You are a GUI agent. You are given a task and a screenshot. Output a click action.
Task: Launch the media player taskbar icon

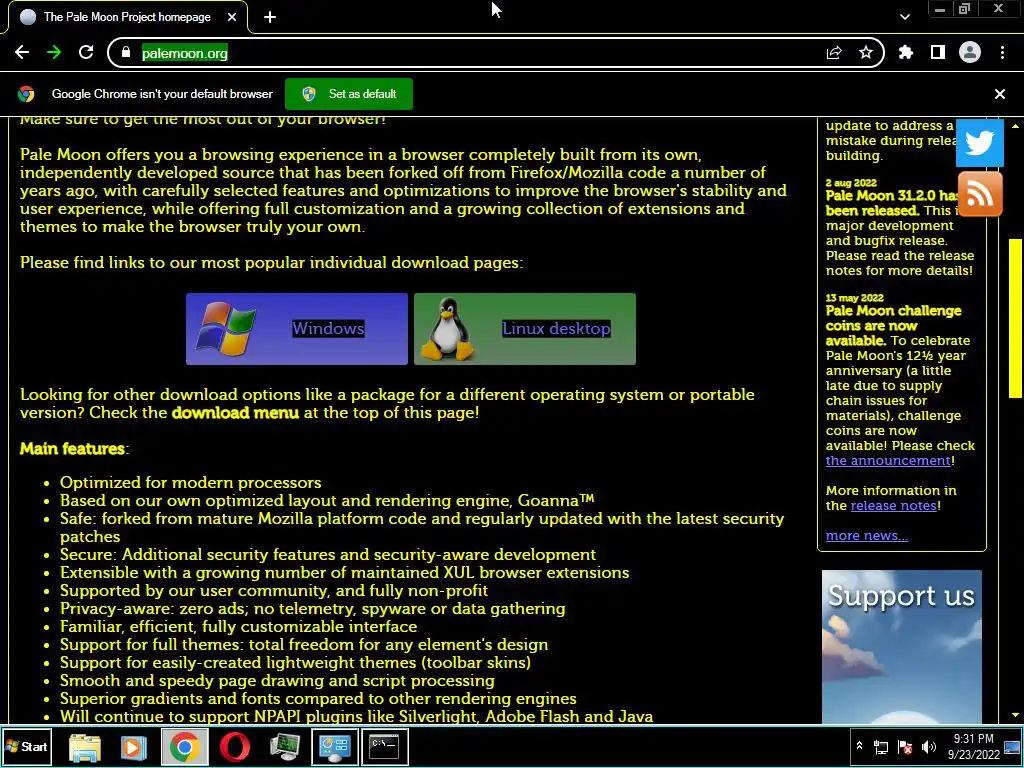[134, 747]
